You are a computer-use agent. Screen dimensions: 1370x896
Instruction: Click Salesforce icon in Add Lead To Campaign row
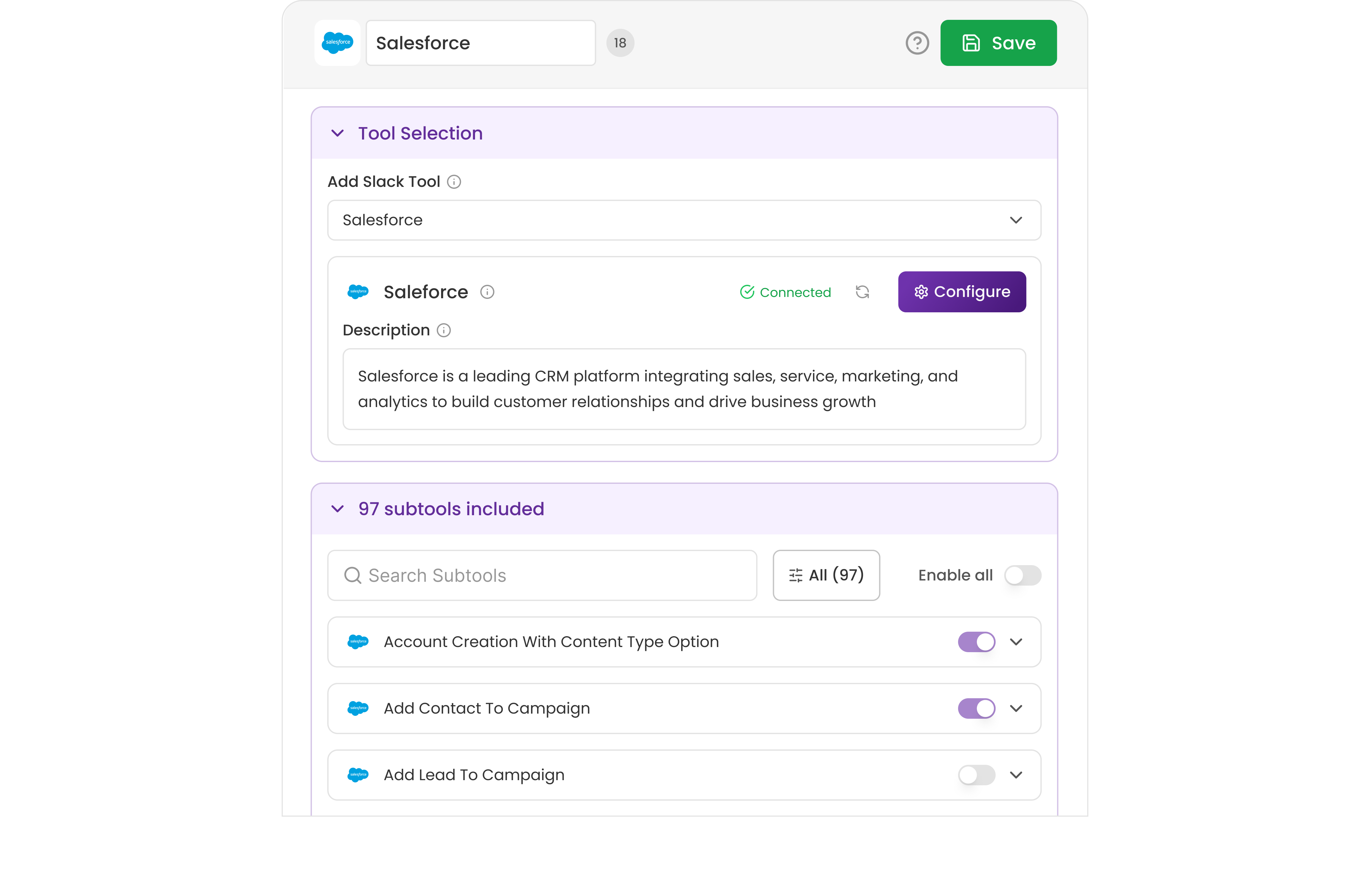pos(358,775)
